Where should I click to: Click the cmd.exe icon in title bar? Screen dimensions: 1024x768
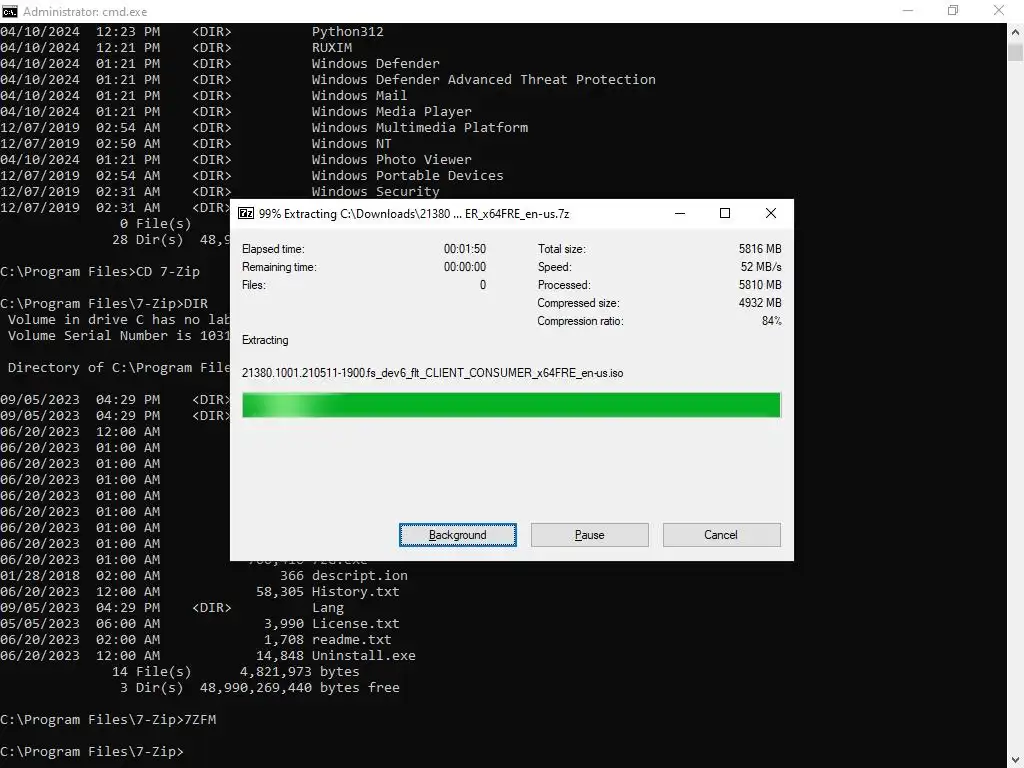tap(9, 11)
